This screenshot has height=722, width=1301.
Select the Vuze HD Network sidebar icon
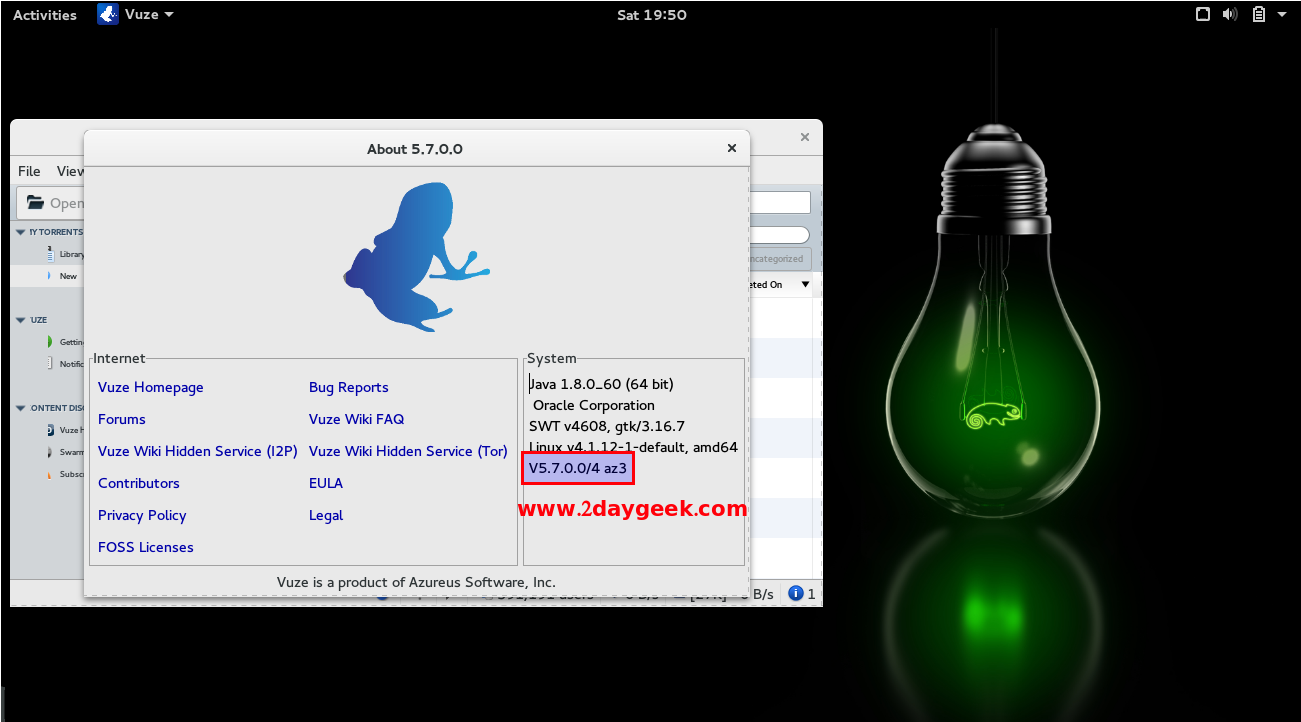(x=50, y=430)
